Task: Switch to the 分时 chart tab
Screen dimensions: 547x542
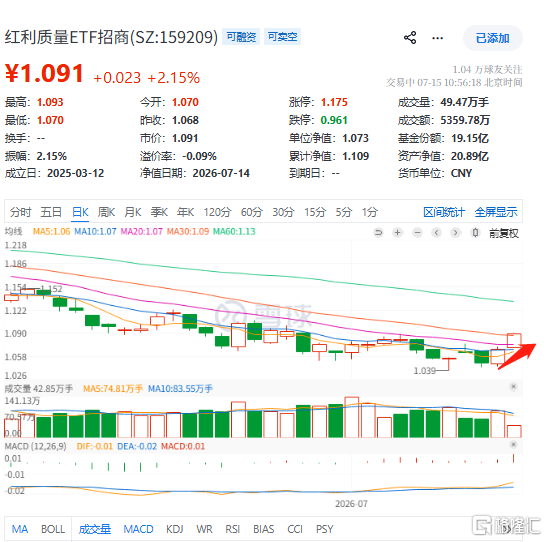Action: [x=21, y=212]
